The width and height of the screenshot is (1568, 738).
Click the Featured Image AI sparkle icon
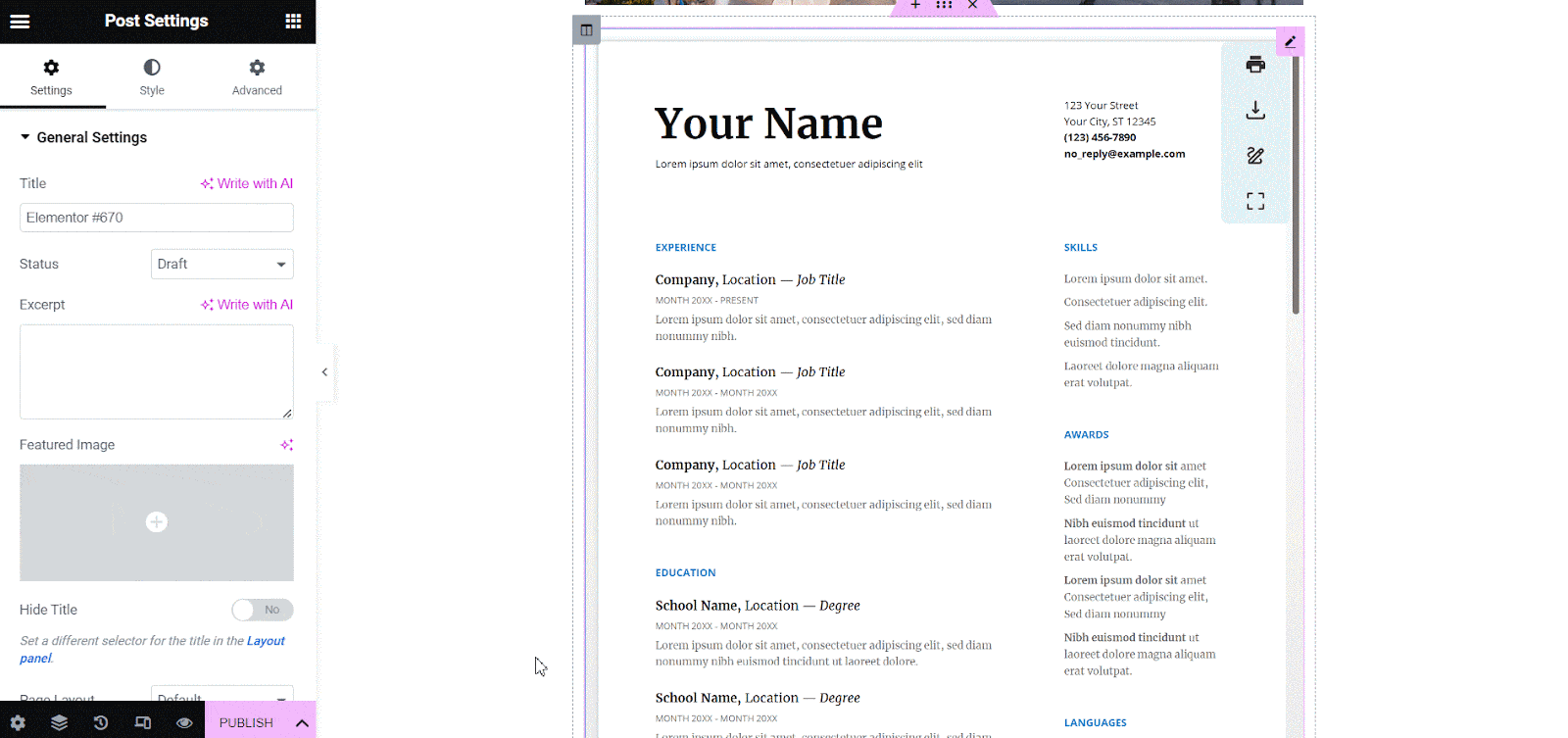pos(286,445)
